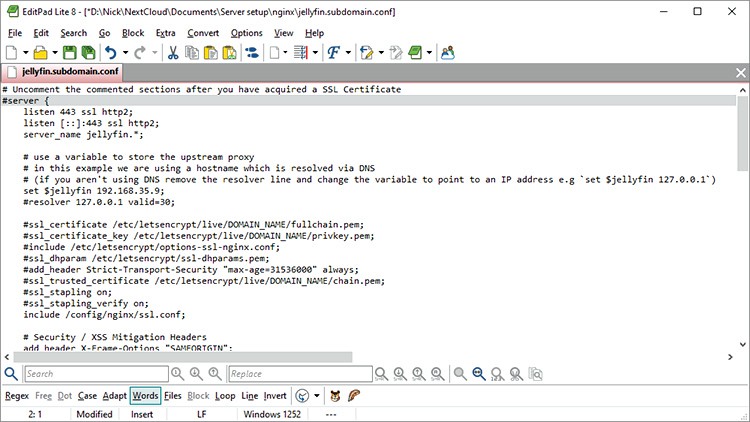Screen dimensions: 750x422
Task: Disable the Words whole-word option
Action: click(x=145, y=396)
